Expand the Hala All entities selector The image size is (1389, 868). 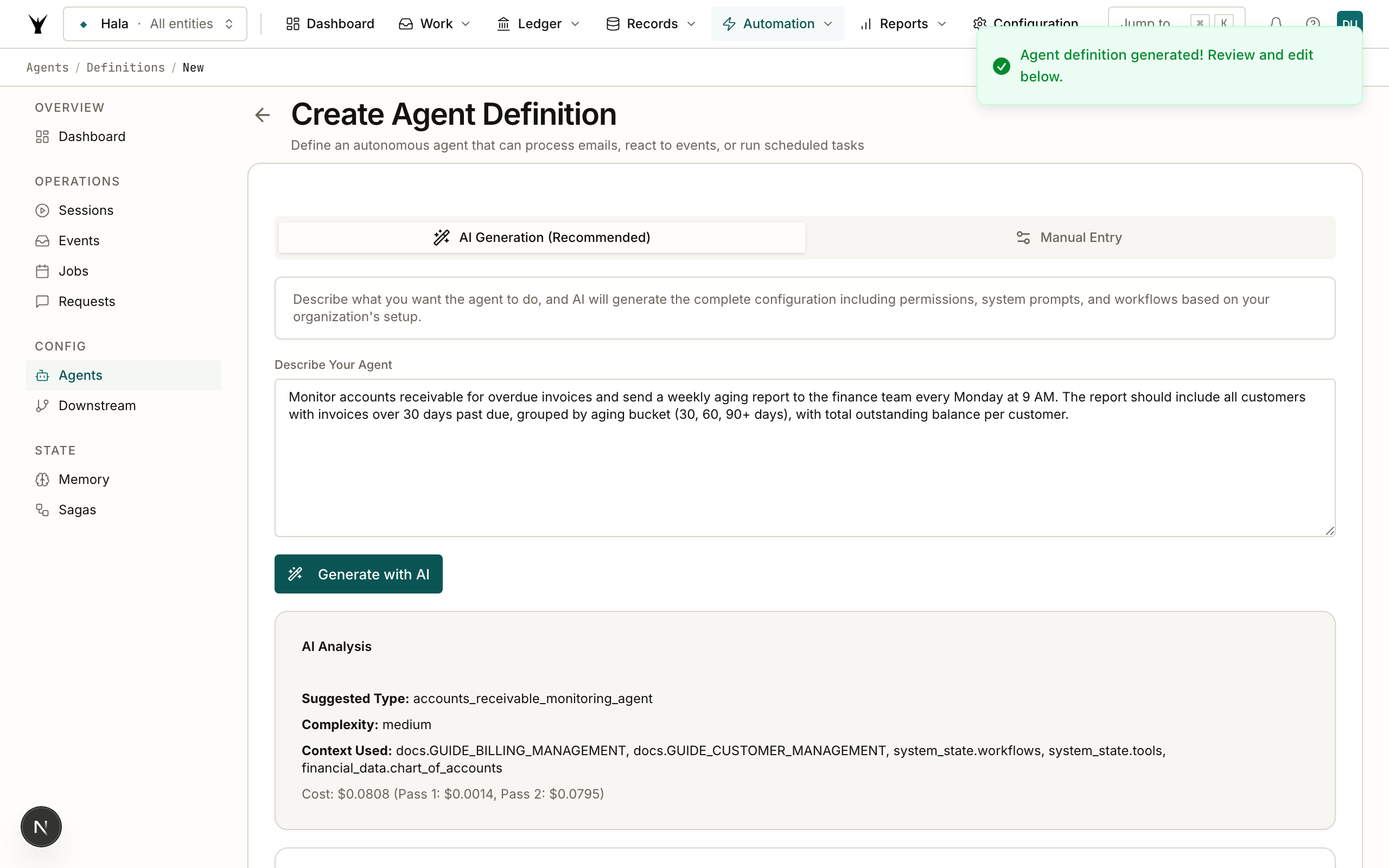[x=155, y=23]
